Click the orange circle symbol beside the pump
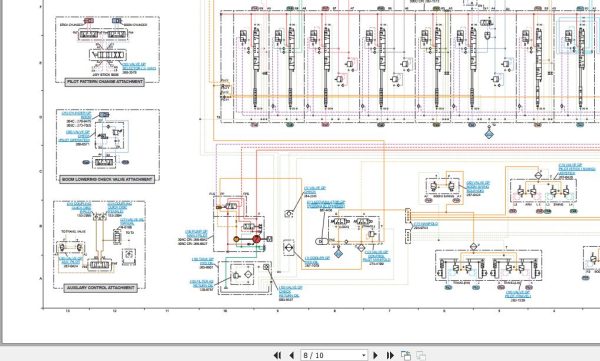Viewport: 600px width, 361px height. (x=236, y=239)
